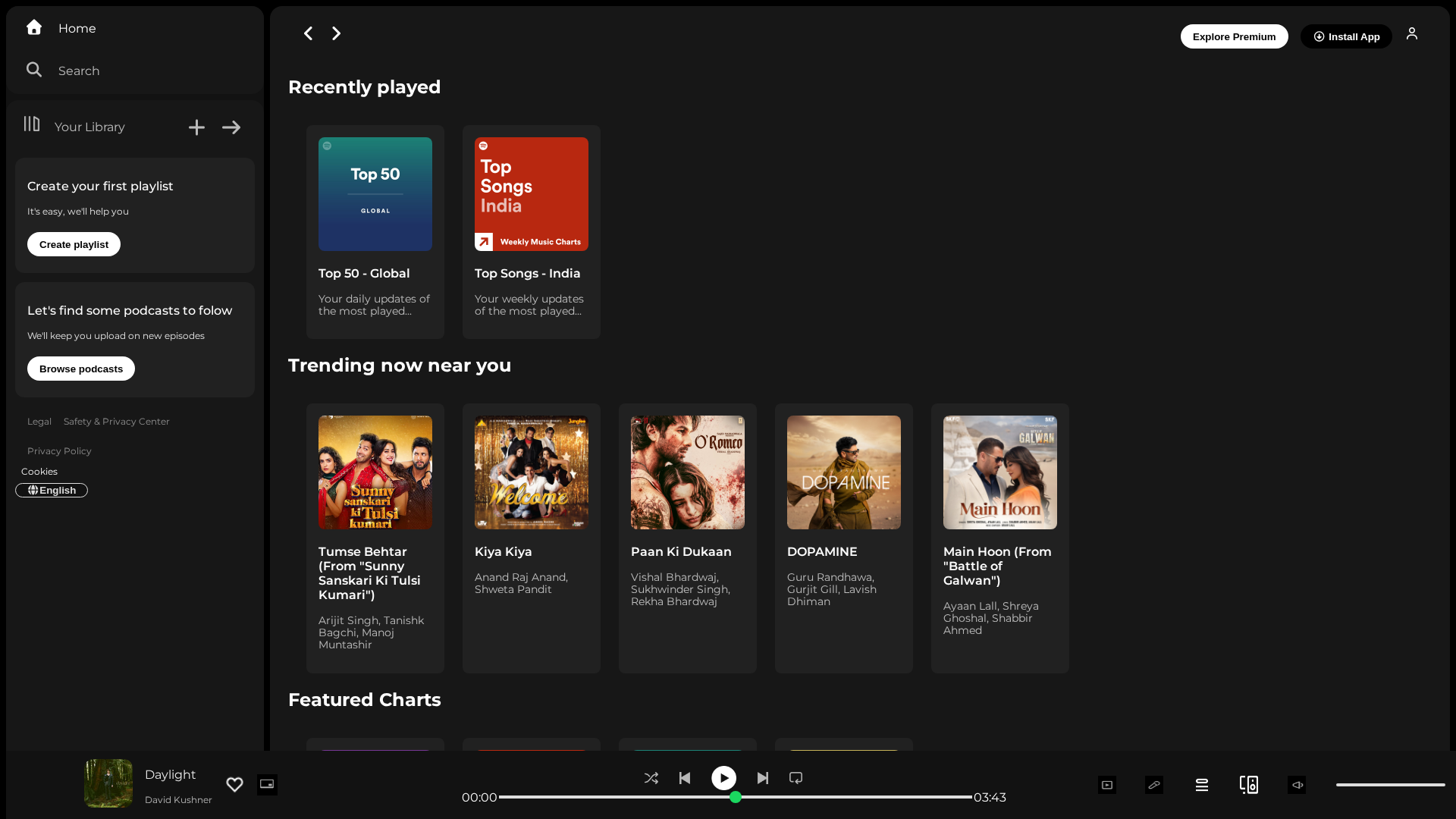Toggle shuffle playback
The height and width of the screenshot is (819, 1456).
(x=651, y=778)
